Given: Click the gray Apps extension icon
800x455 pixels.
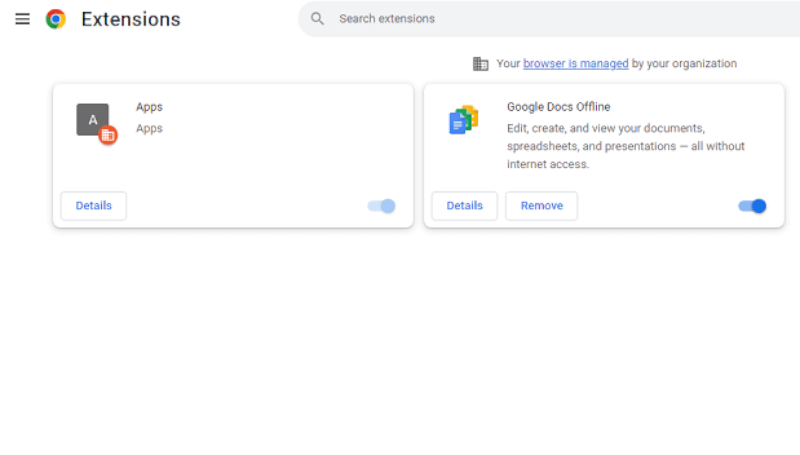Looking at the screenshot, I should click(x=92, y=119).
